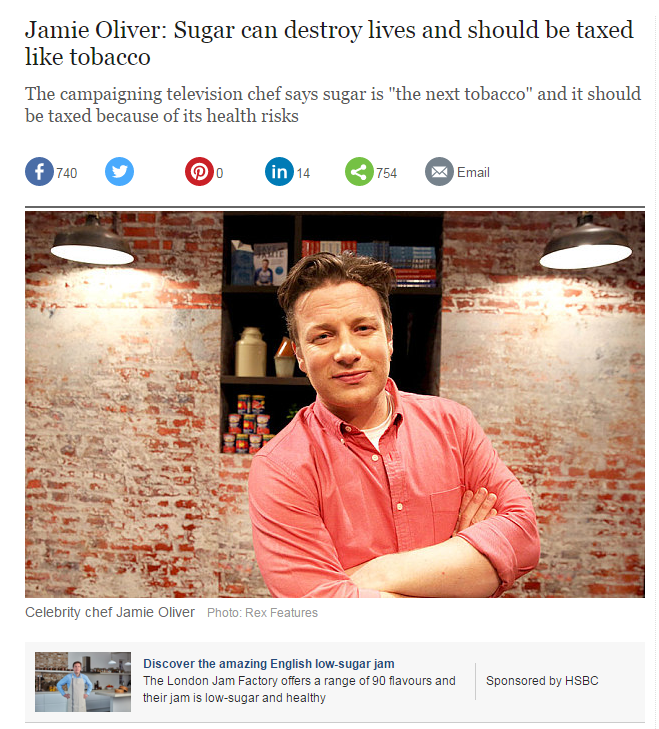Image resolution: width=659 pixels, height=729 pixels.
Task: Share on LinkedIn icon
Action: [x=279, y=172]
